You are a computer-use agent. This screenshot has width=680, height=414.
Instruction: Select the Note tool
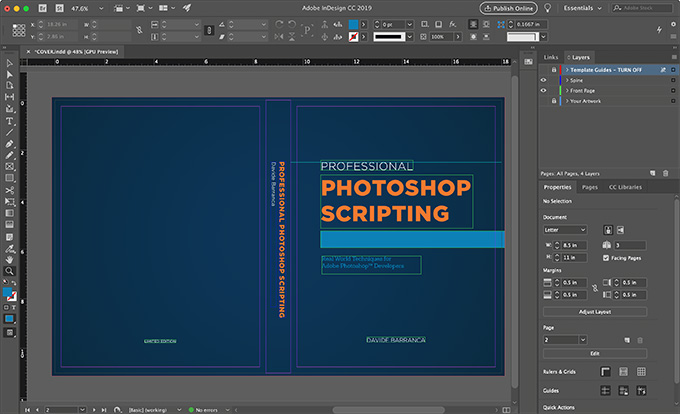[9, 237]
